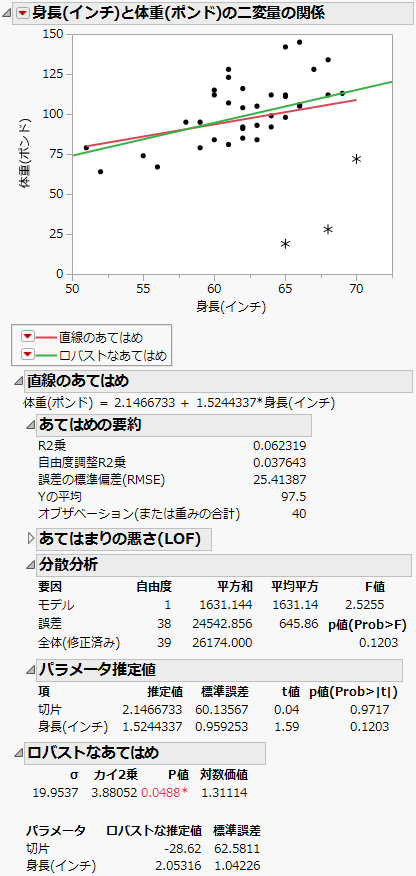Collapse the bivariate report outline disclosure triangle
The image size is (416, 876).
pyautogui.click(x=7, y=13)
